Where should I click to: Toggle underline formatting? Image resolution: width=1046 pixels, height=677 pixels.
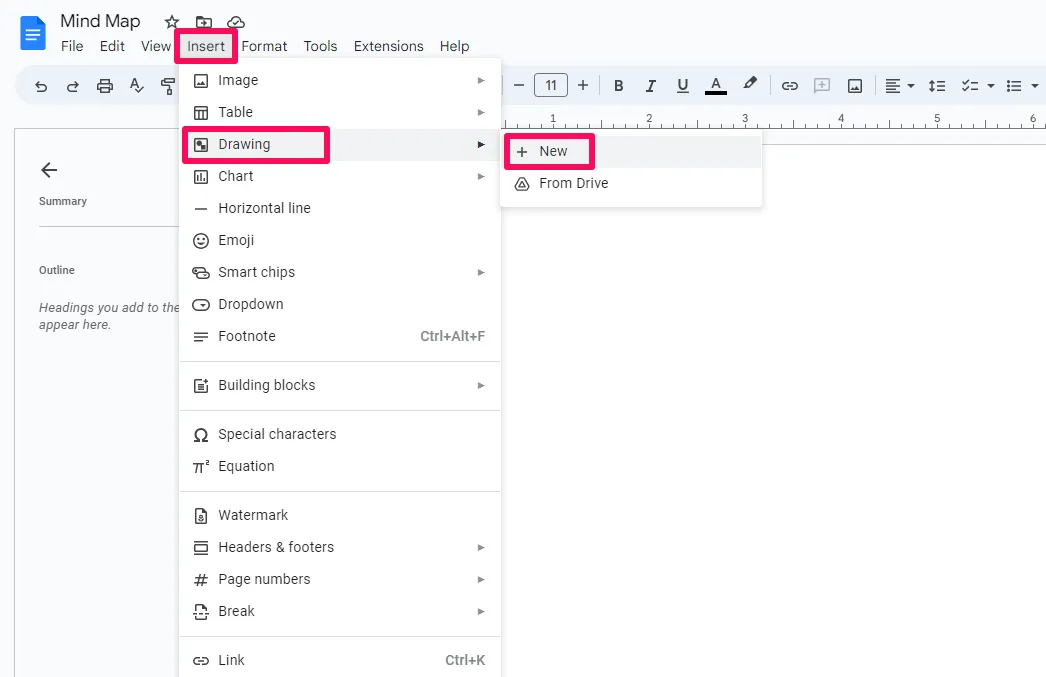[x=682, y=85]
